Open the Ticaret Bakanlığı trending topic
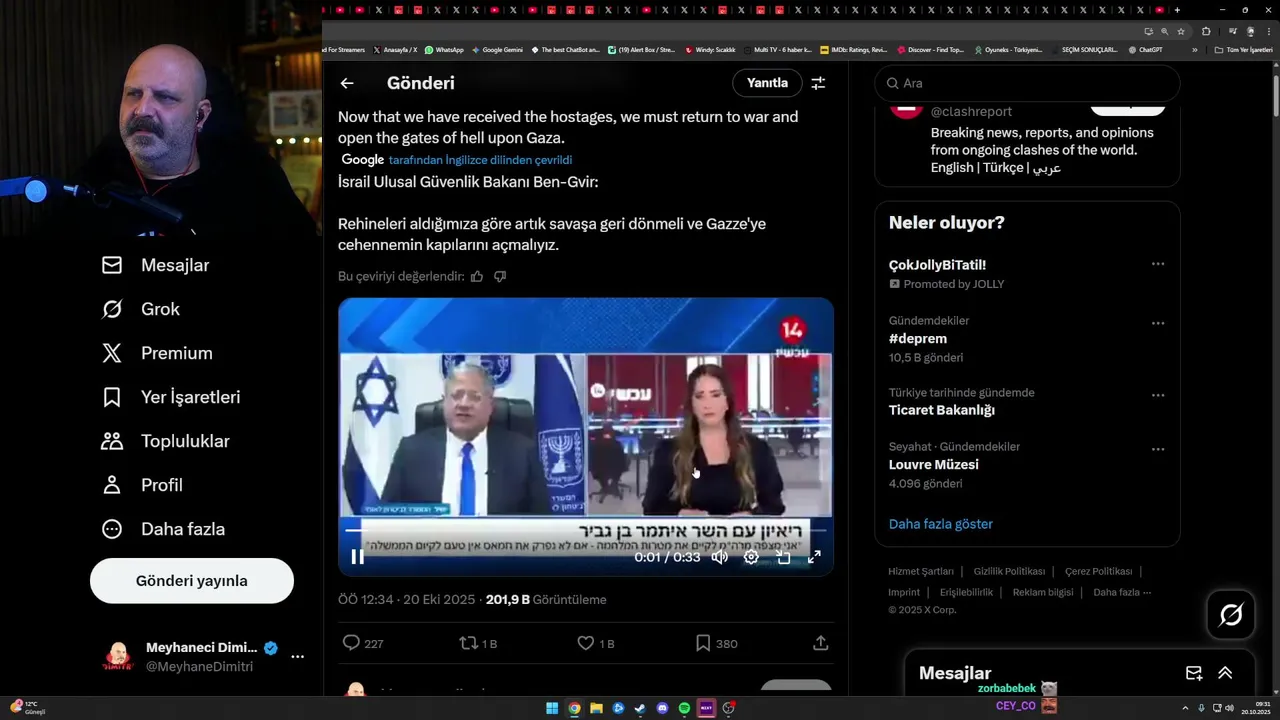This screenshot has width=1280, height=720. [942, 410]
